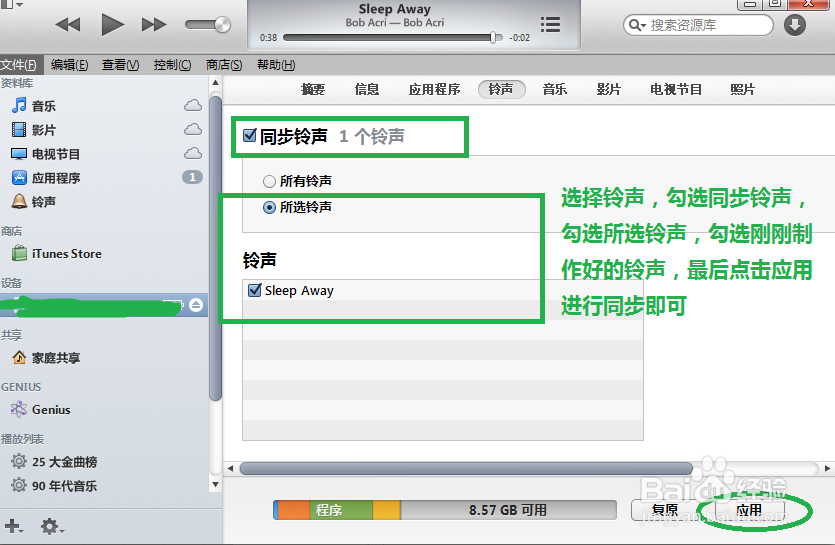Image resolution: width=835 pixels, height=545 pixels.
Task: Switch to the 信息 tab
Action: pyautogui.click(x=367, y=89)
